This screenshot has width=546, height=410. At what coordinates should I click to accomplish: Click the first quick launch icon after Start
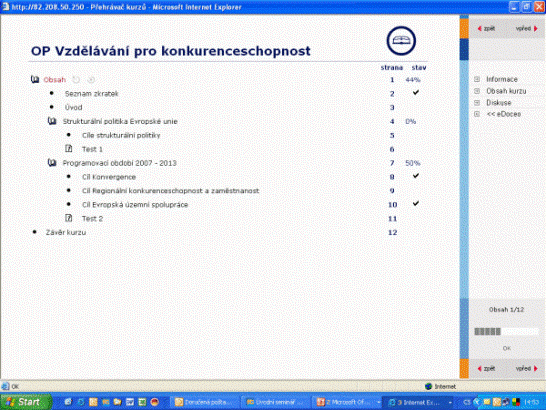pos(68,402)
